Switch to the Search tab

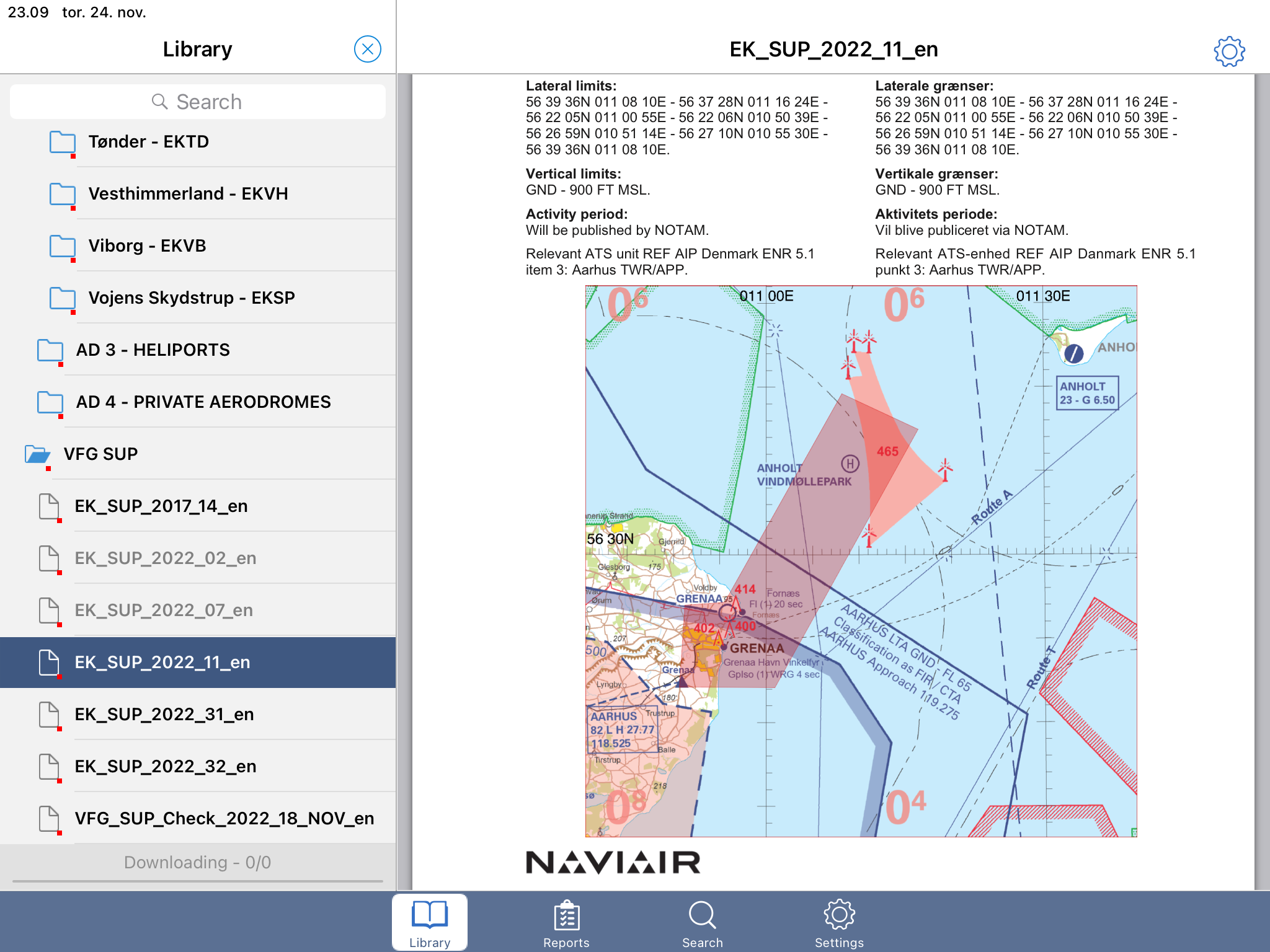coord(703,923)
